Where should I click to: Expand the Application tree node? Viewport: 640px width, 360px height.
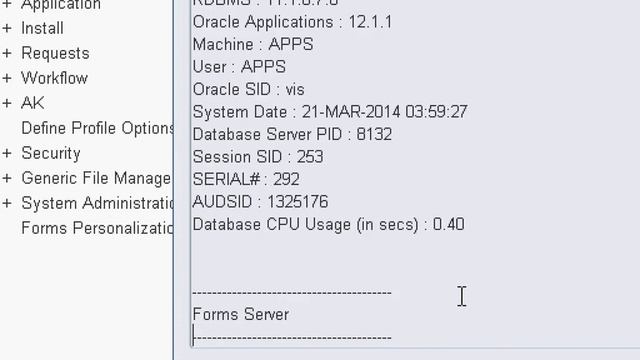pyautogui.click(x=7, y=4)
